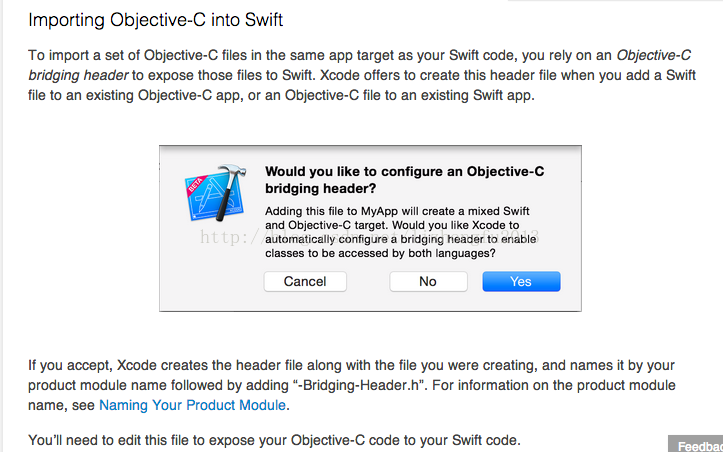Image resolution: width=723 pixels, height=452 pixels.
Task: Click the Xcode hammer app icon
Action: click(x=215, y=193)
